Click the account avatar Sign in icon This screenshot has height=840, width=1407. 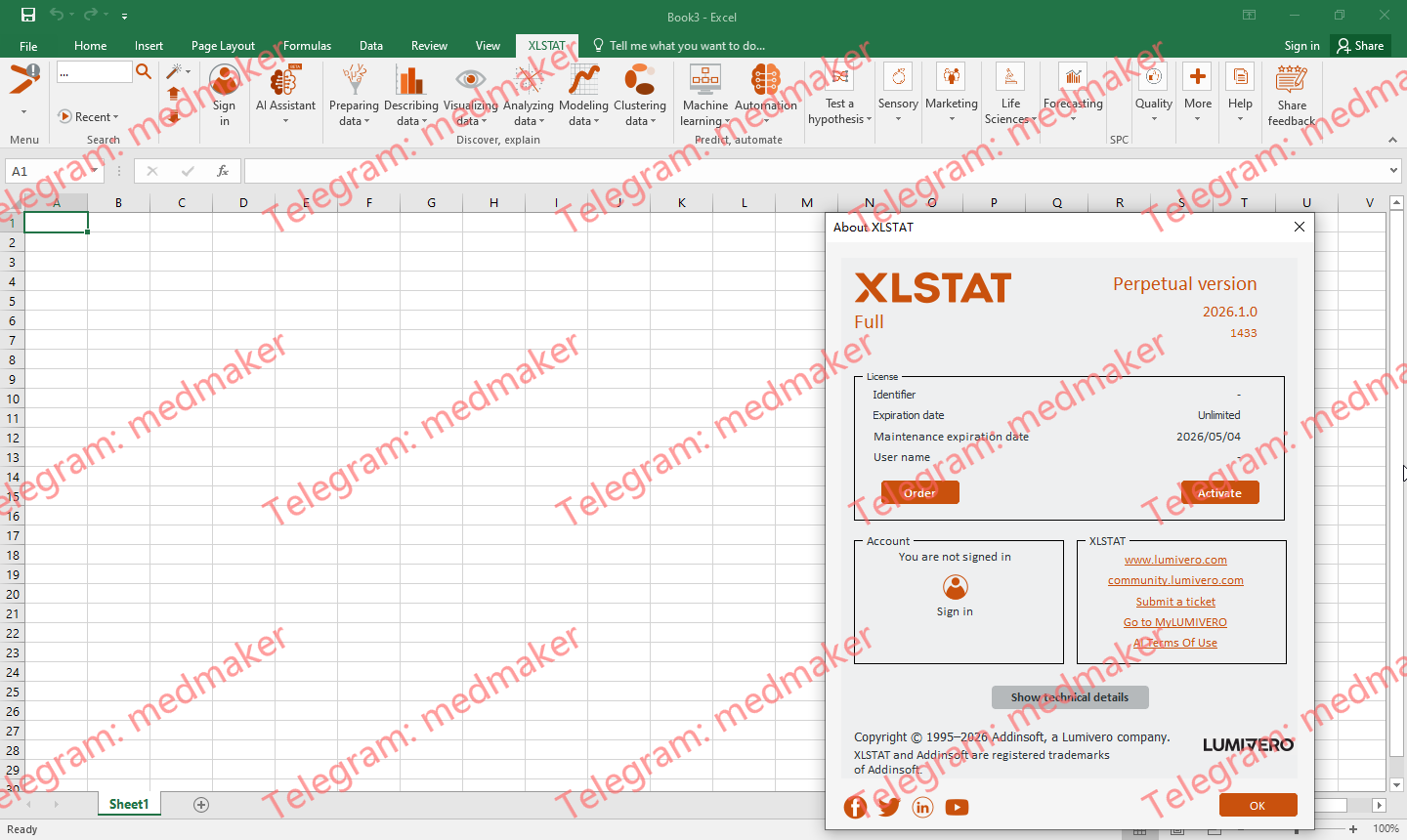[956, 587]
